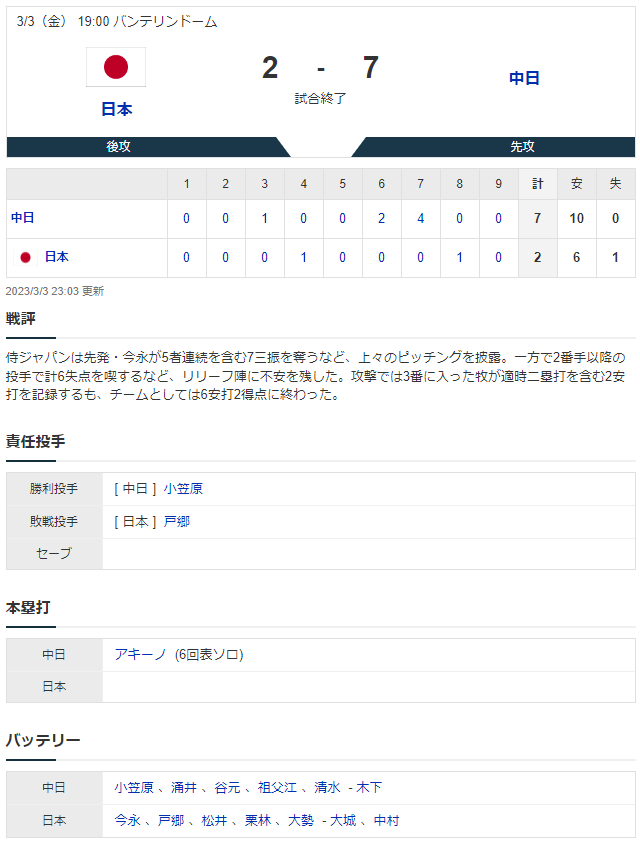Open home run hitter アキーノ link

(x=140, y=655)
